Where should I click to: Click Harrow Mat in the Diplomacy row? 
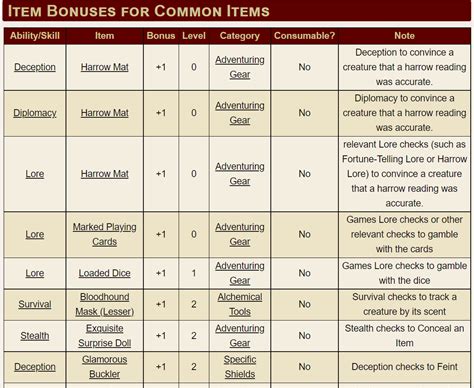104,113
